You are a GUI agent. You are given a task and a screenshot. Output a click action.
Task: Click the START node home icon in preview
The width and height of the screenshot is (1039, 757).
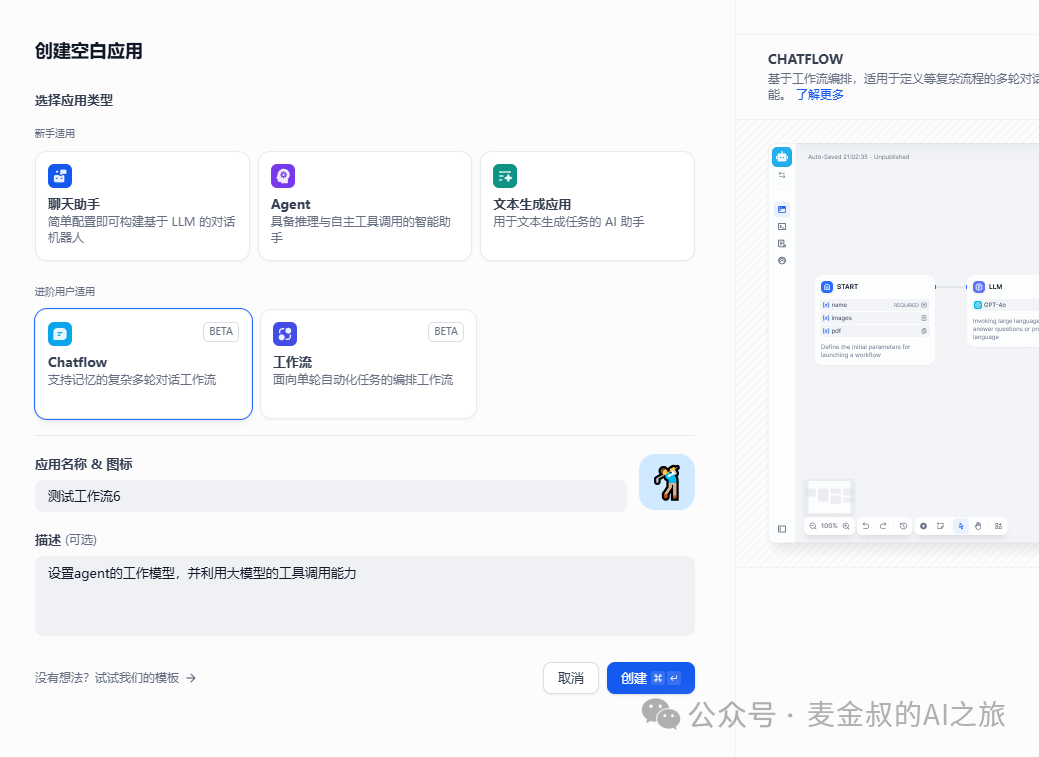[827, 287]
